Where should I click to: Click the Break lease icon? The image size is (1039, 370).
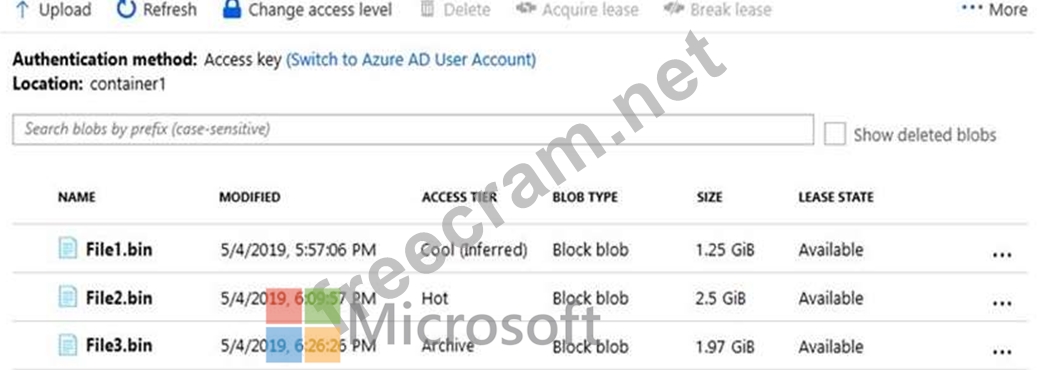(x=674, y=9)
